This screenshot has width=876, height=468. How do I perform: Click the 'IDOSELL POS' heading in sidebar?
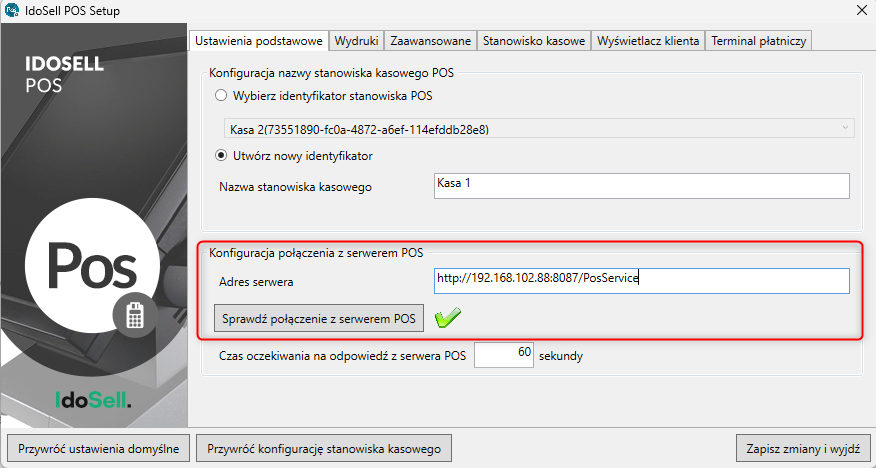64,74
